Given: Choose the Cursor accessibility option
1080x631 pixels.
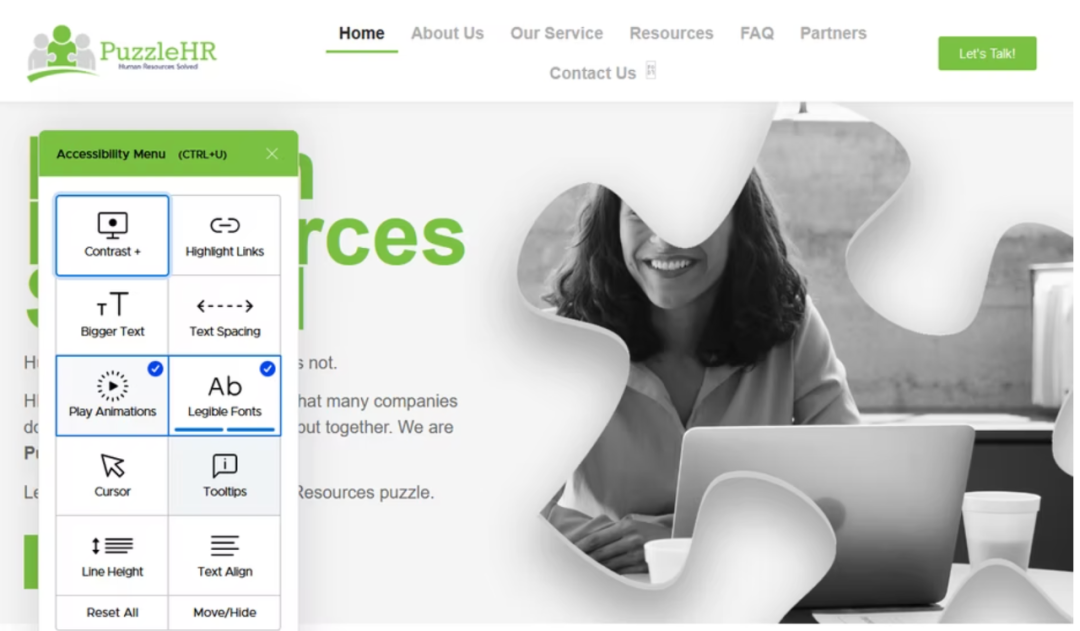Looking at the screenshot, I should point(112,475).
